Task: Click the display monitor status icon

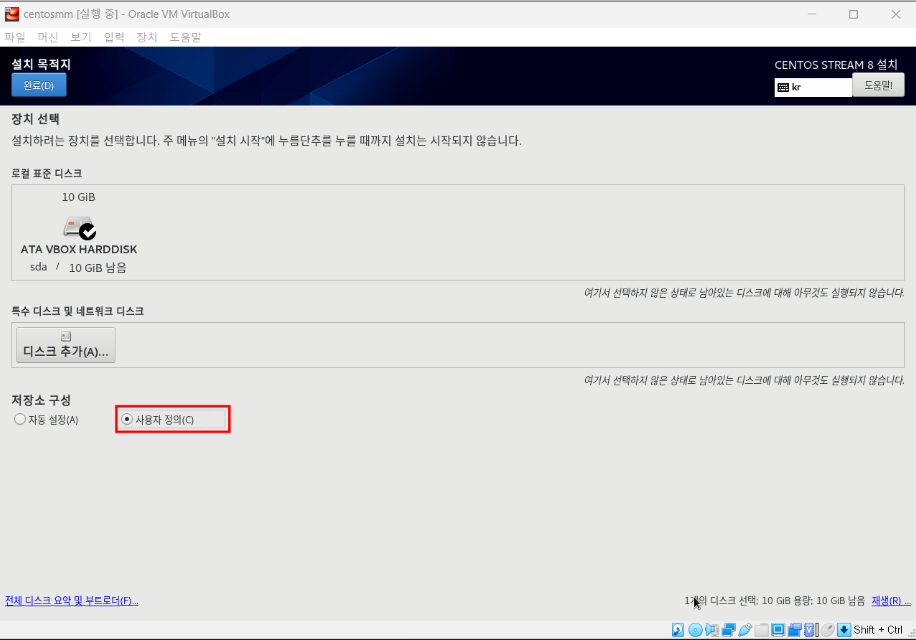Action: tap(778, 629)
